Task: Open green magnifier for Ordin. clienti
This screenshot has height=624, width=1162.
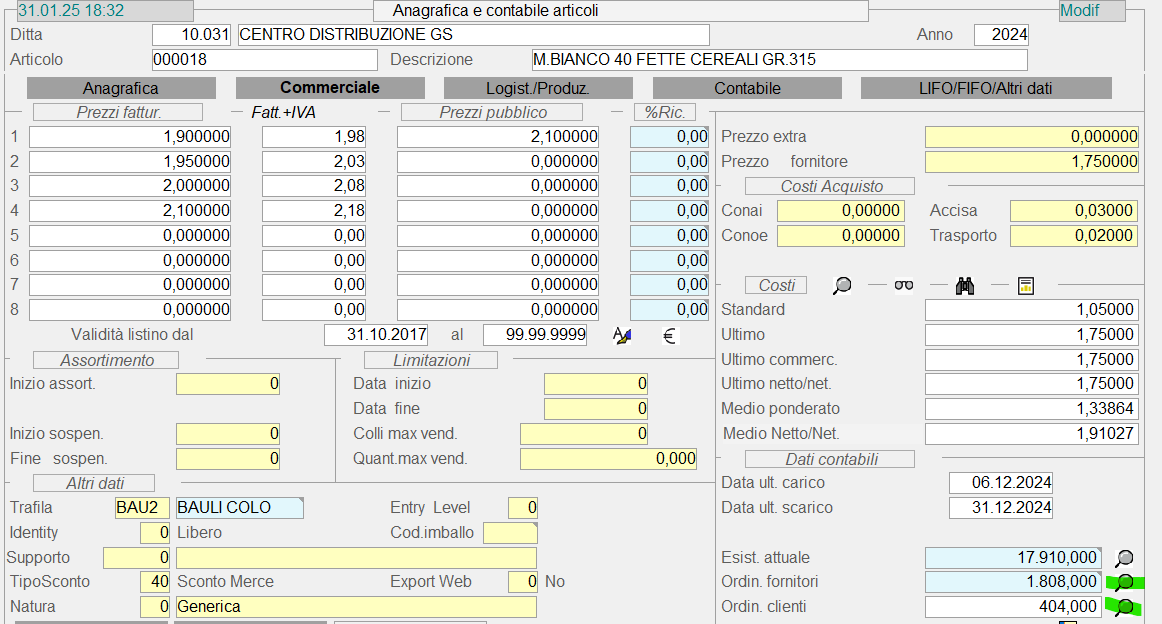Action: [x=1125, y=606]
